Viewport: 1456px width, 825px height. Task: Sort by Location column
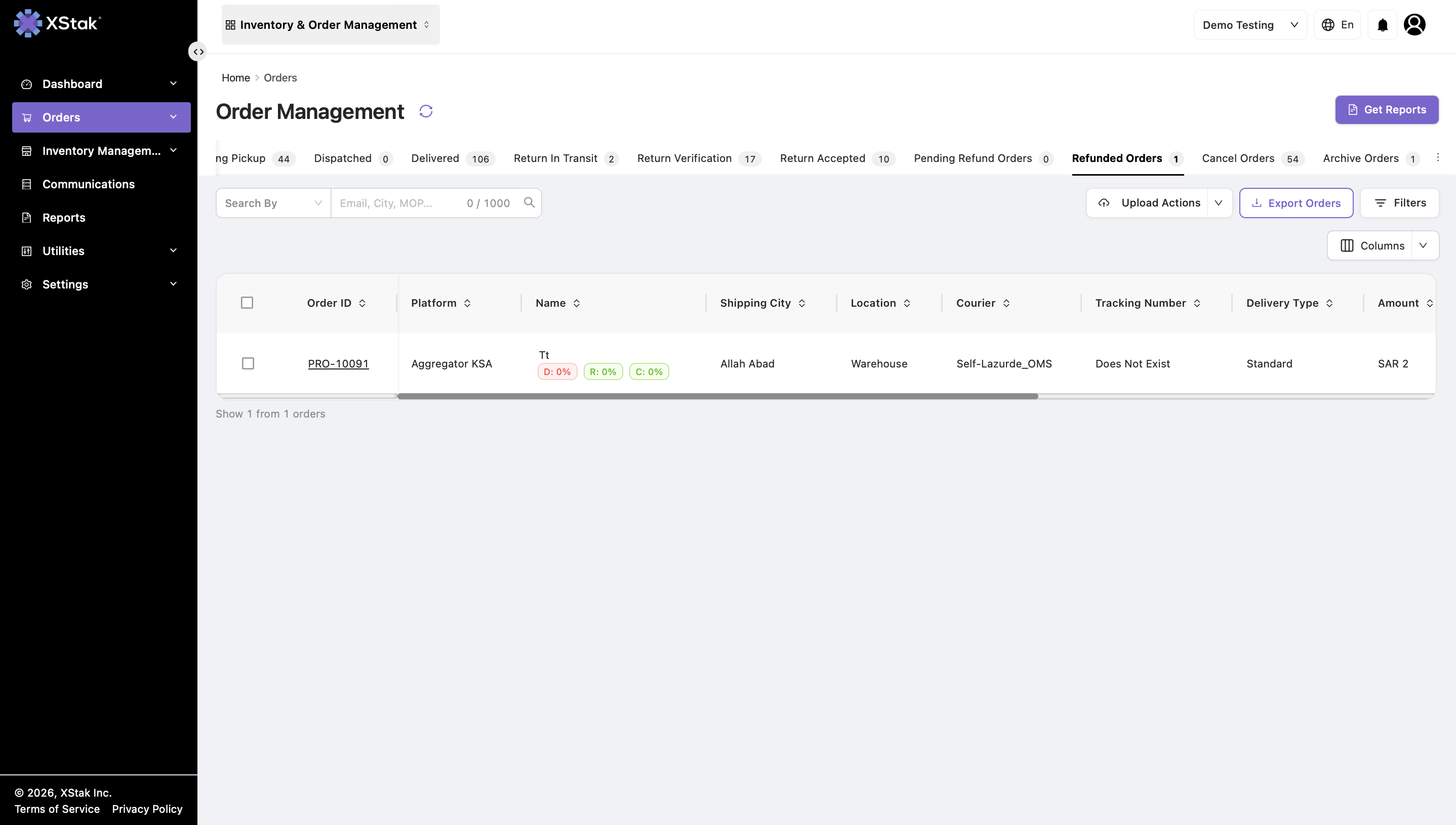[907, 303]
